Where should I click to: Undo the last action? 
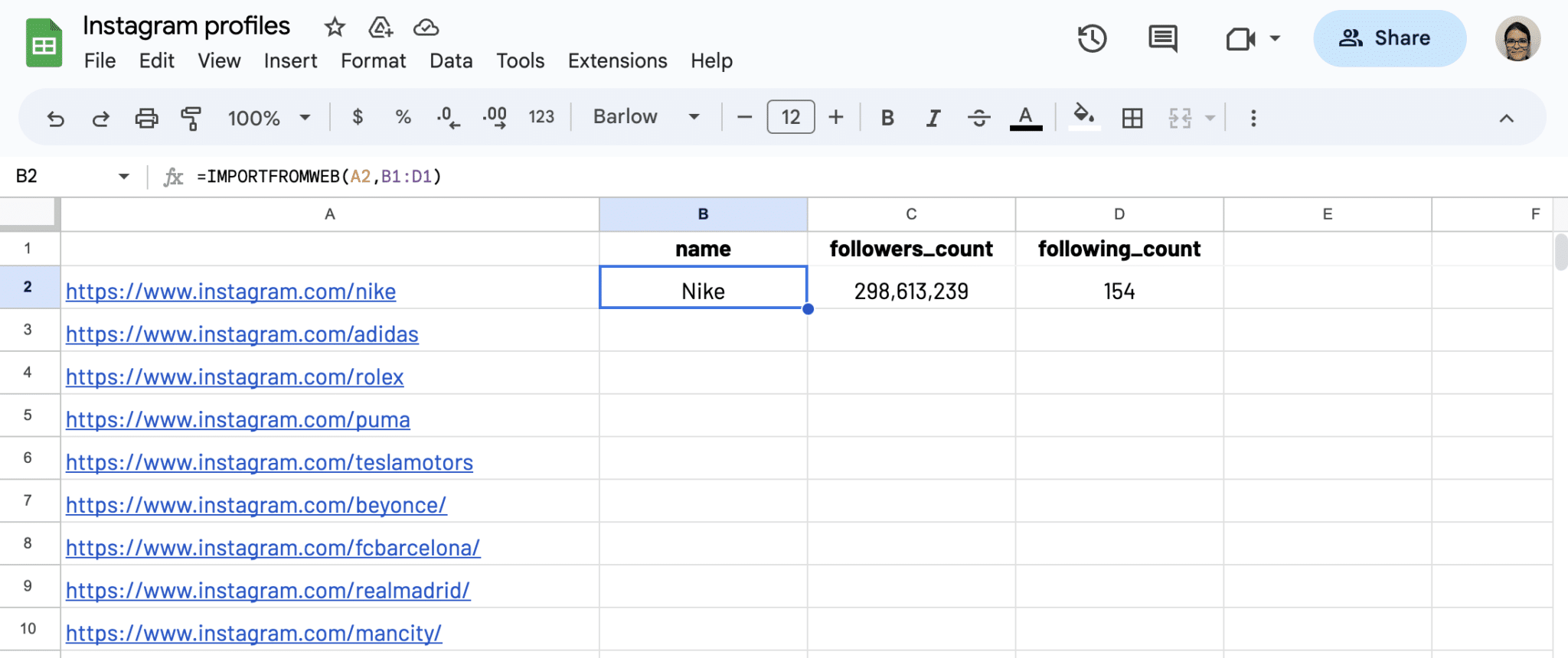click(55, 118)
